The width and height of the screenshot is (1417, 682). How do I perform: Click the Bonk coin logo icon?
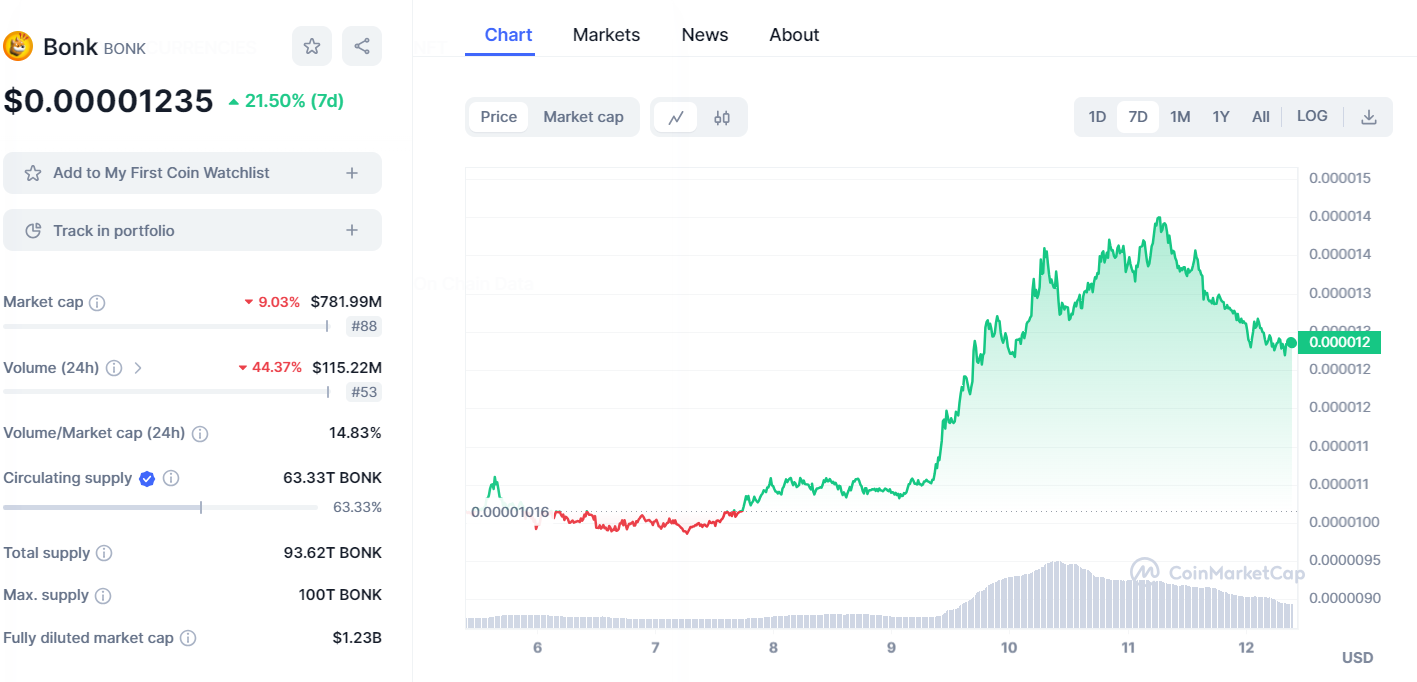tap(18, 46)
